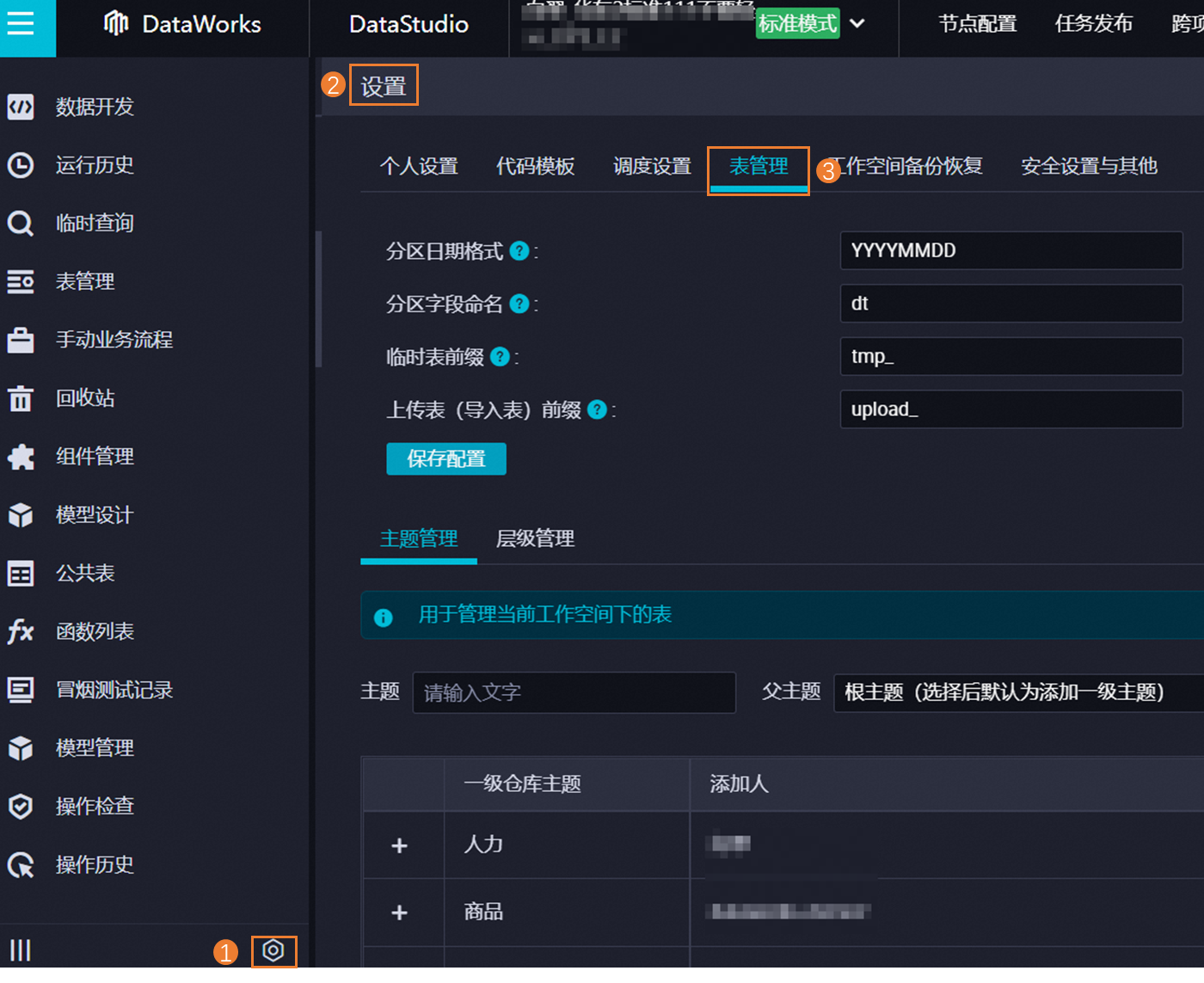Switch to 代码模板 tab

[x=536, y=166]
